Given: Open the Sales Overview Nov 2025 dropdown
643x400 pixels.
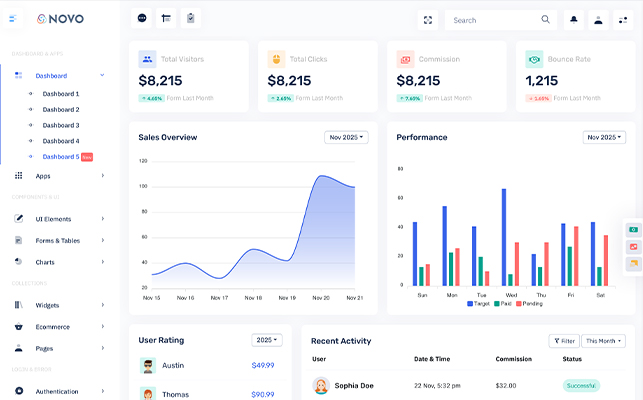Looking at the screenshot, I should pyautogui.click(x=346, y=137).
